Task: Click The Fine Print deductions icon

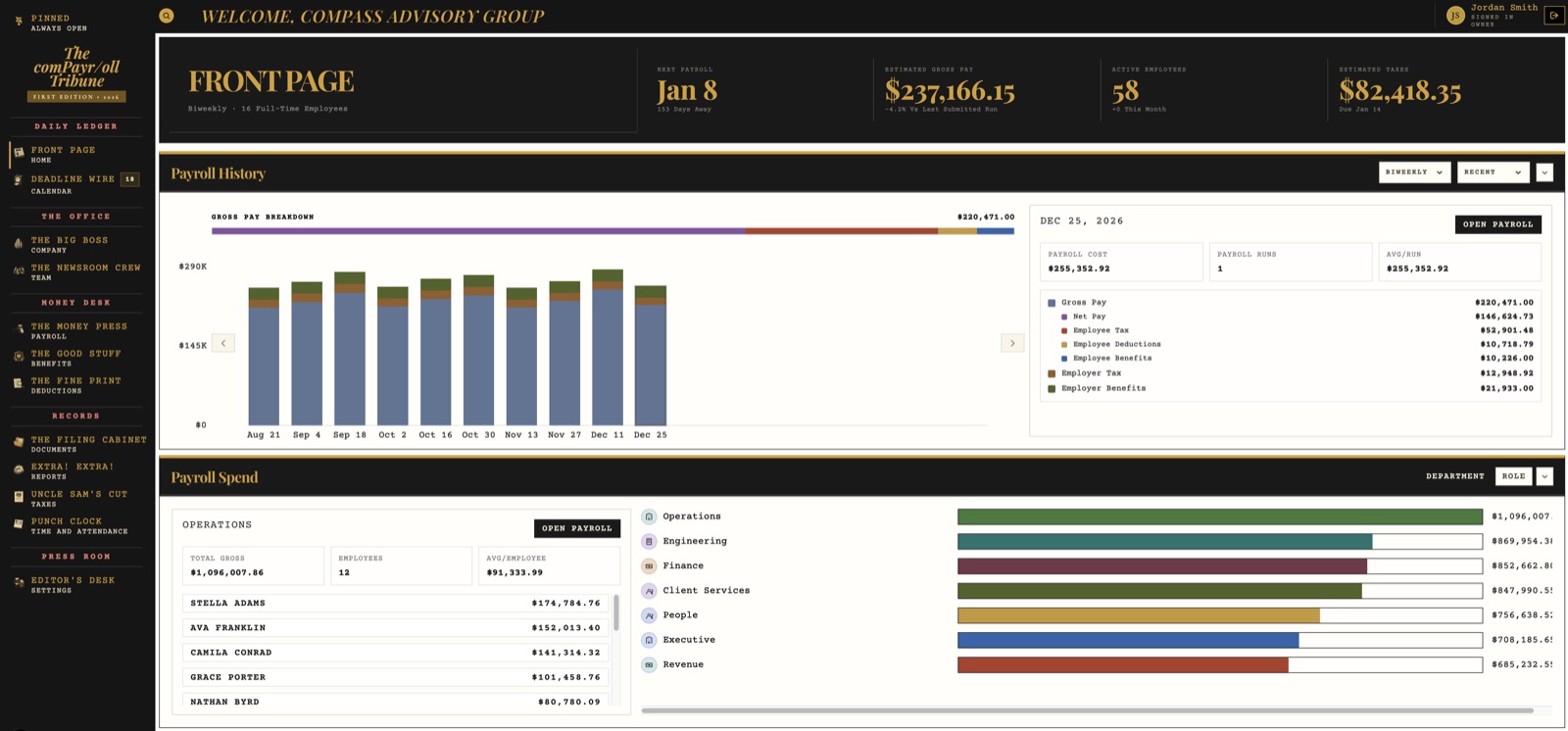Action: coord(19,384)
